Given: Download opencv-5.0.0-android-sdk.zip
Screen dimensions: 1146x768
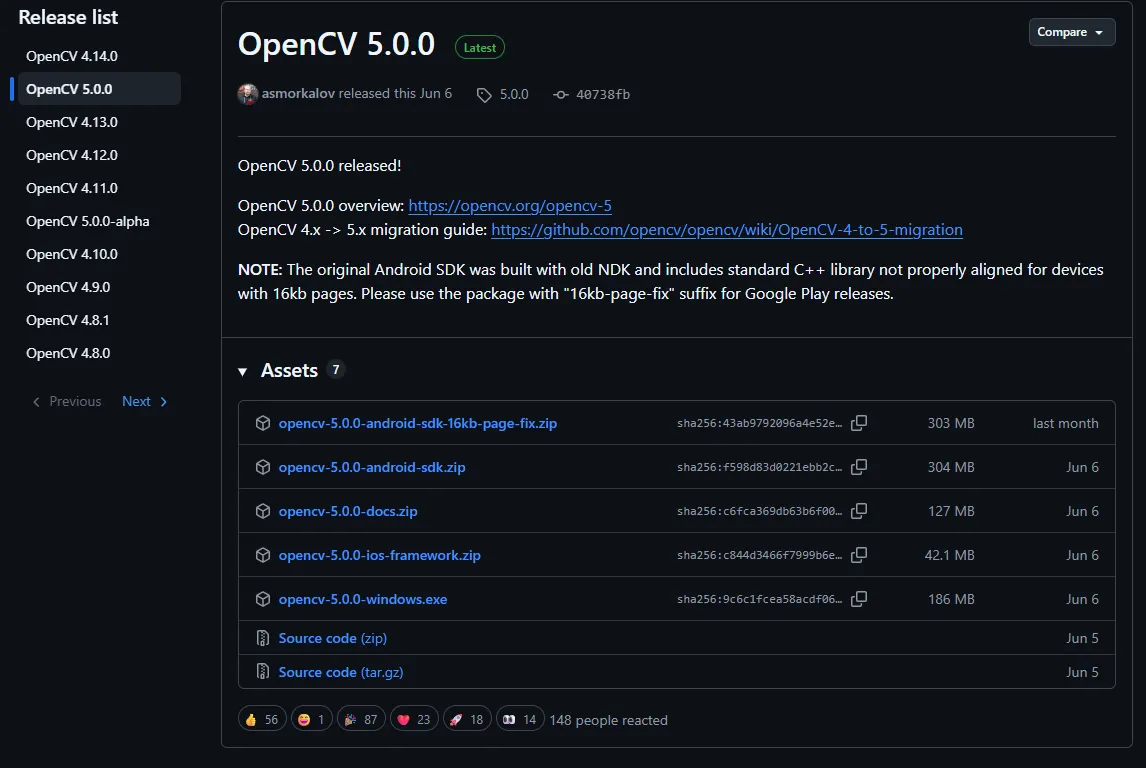Looking at the screenshot, I should [x=371, y=467].
